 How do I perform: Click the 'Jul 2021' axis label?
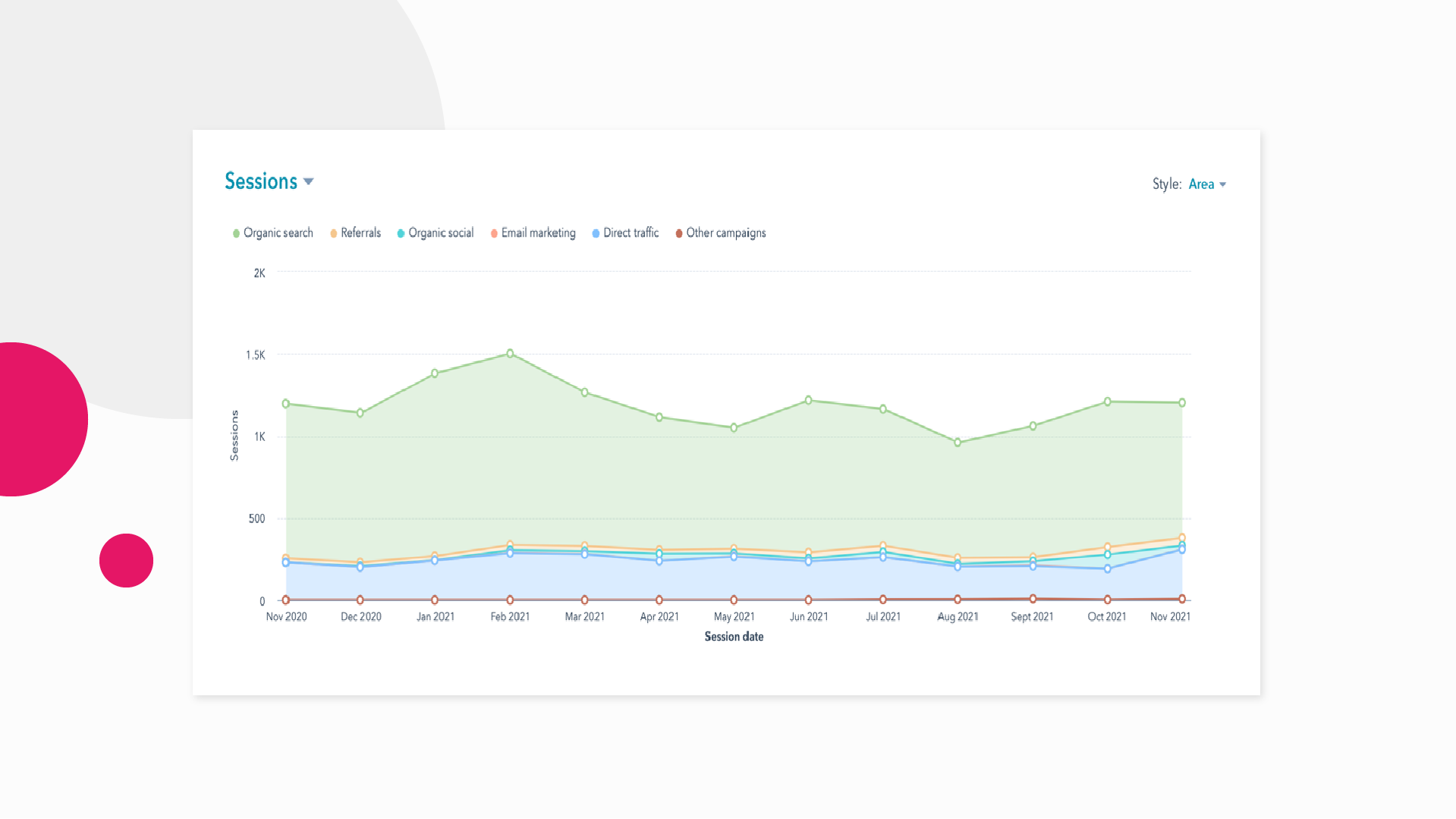[882, 617]
